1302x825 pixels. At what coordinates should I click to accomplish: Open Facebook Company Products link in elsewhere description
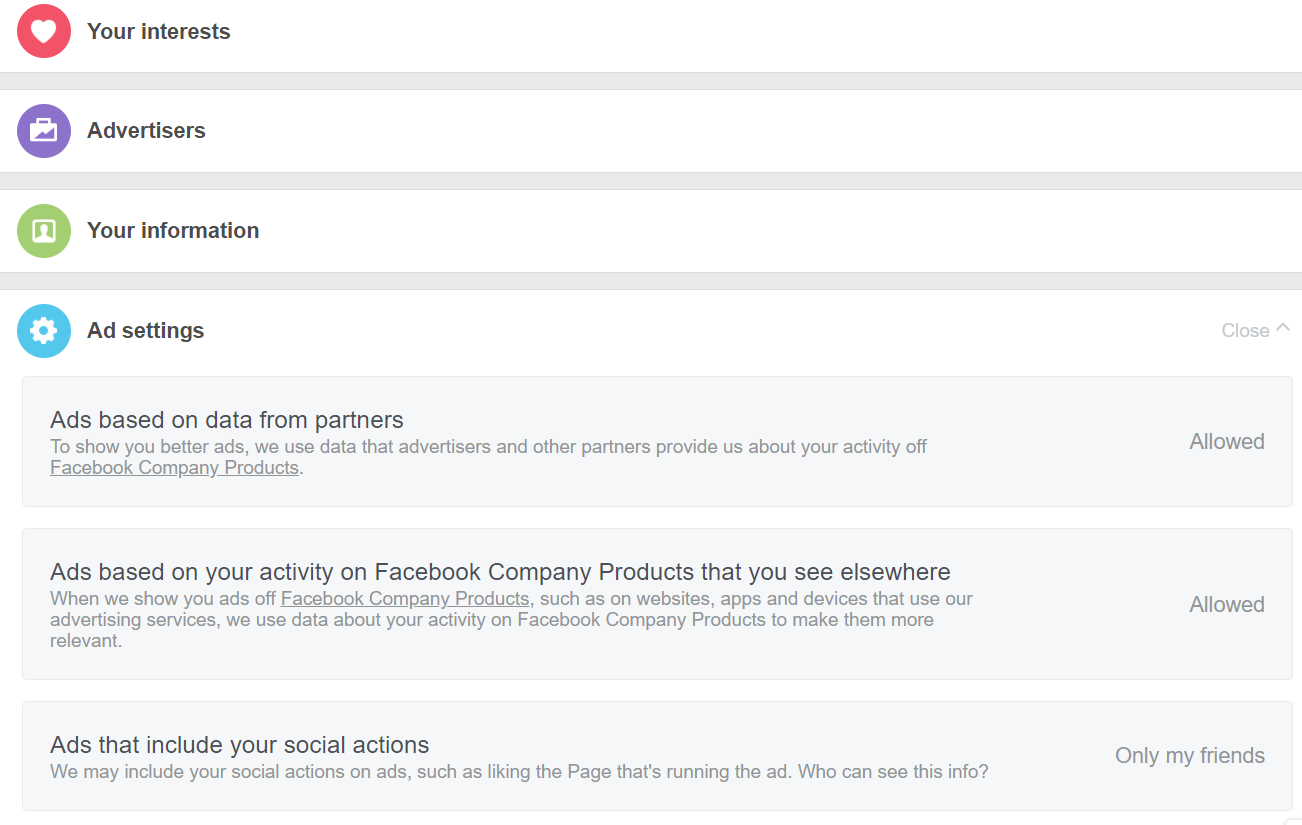[404, 599]
